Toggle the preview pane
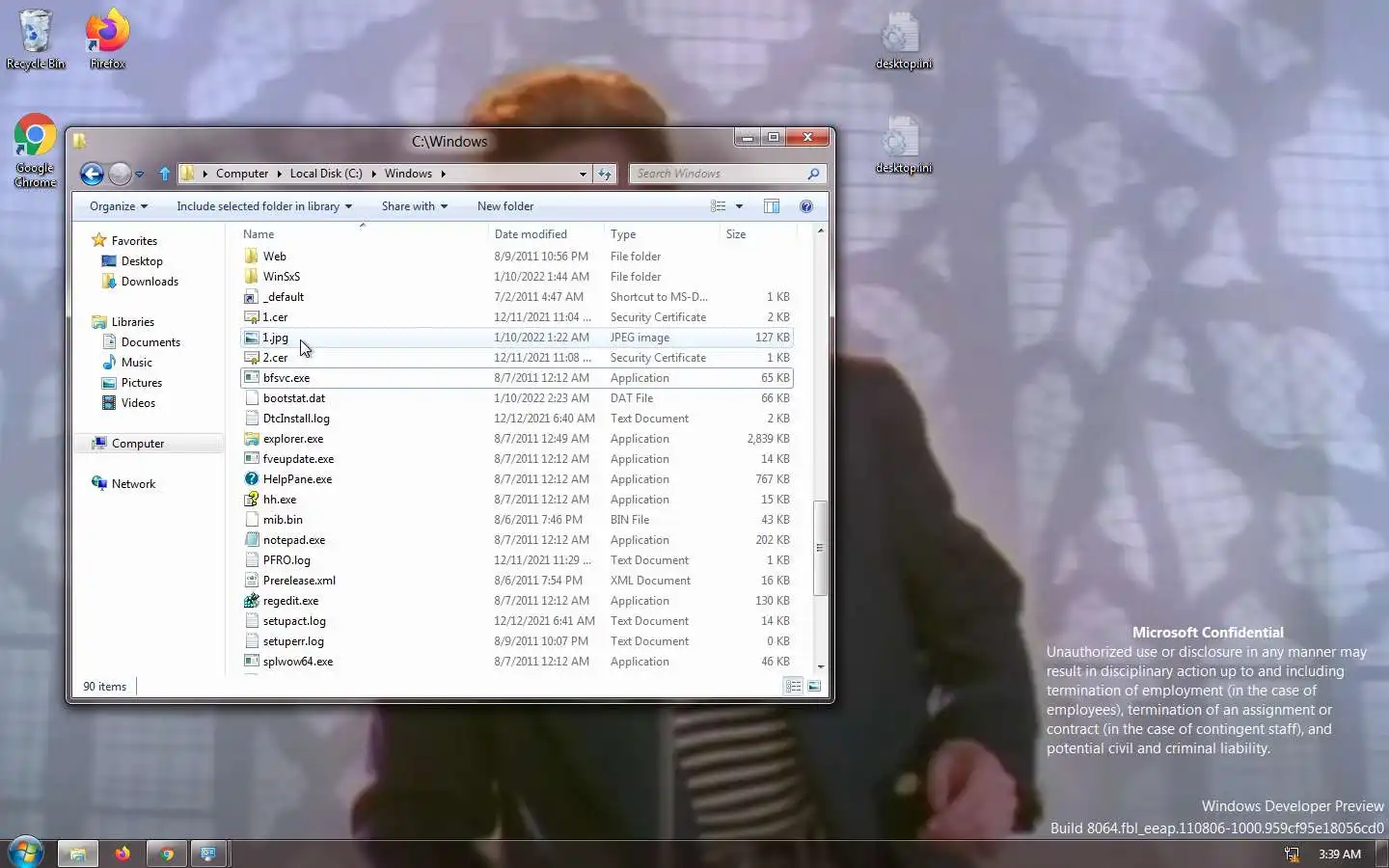1389x868 pixels. 772,206
